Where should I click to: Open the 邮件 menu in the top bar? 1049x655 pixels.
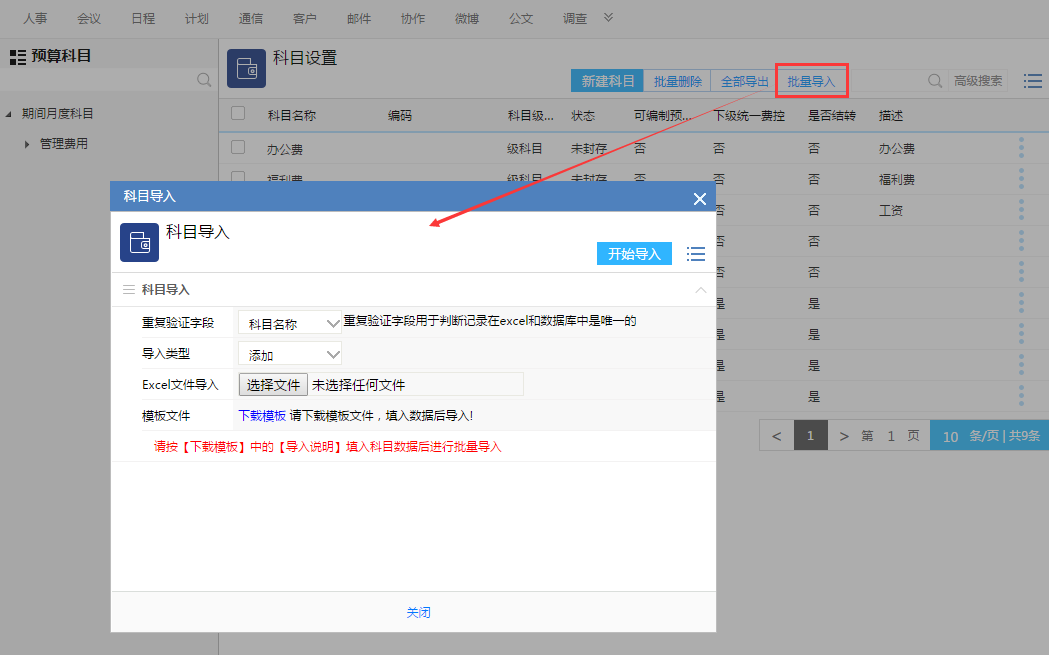click(x=359, y=19)
